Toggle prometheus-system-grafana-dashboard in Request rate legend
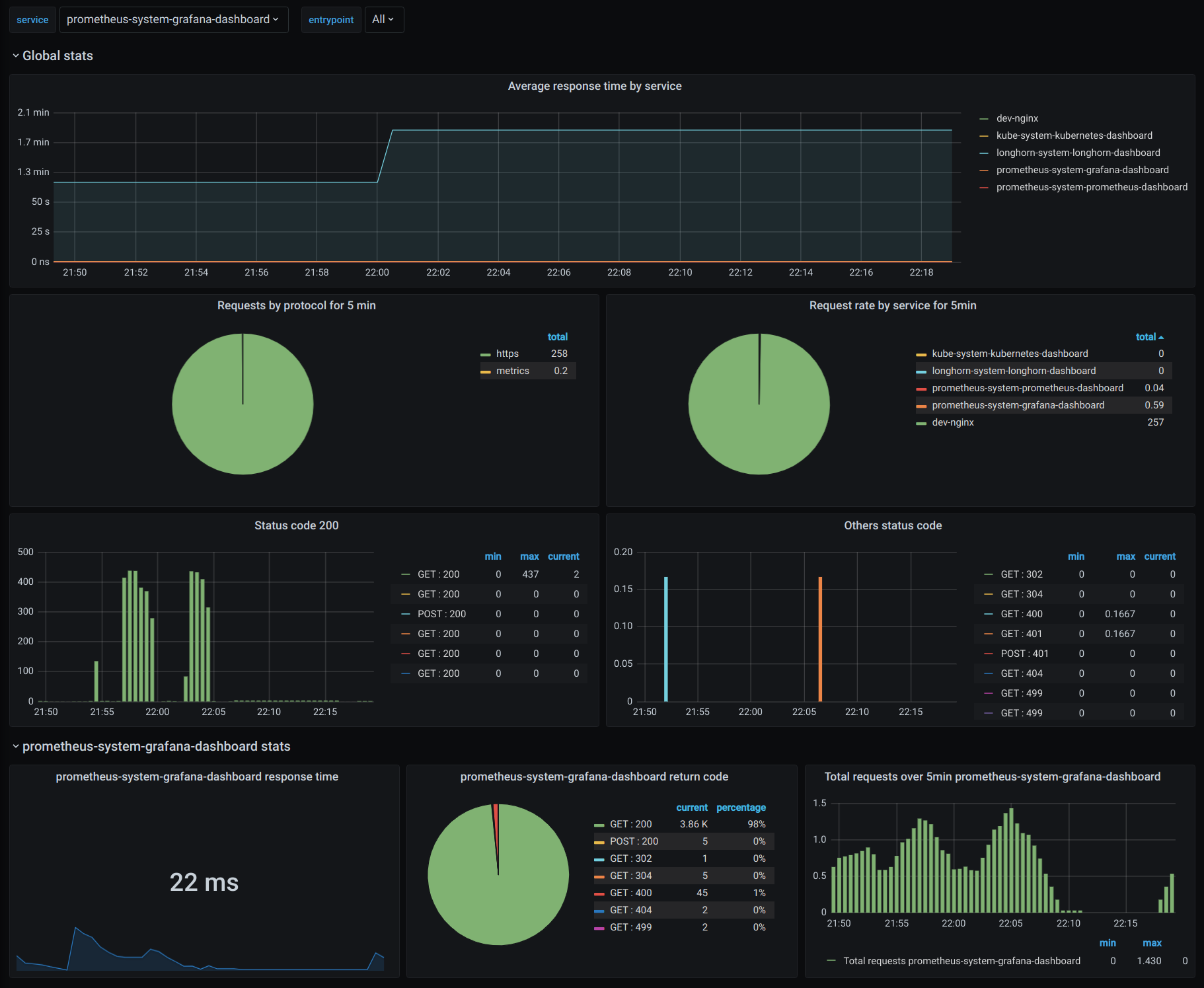The image size is (1204, 988). point(1018,406)
